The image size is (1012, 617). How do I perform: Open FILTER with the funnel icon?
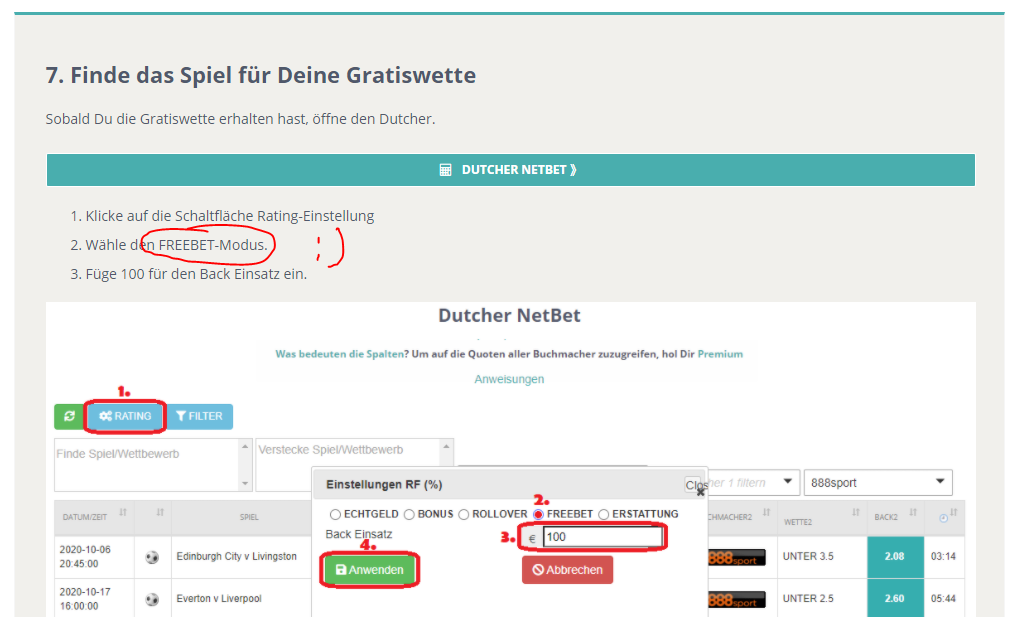click(x=199, y=416)
